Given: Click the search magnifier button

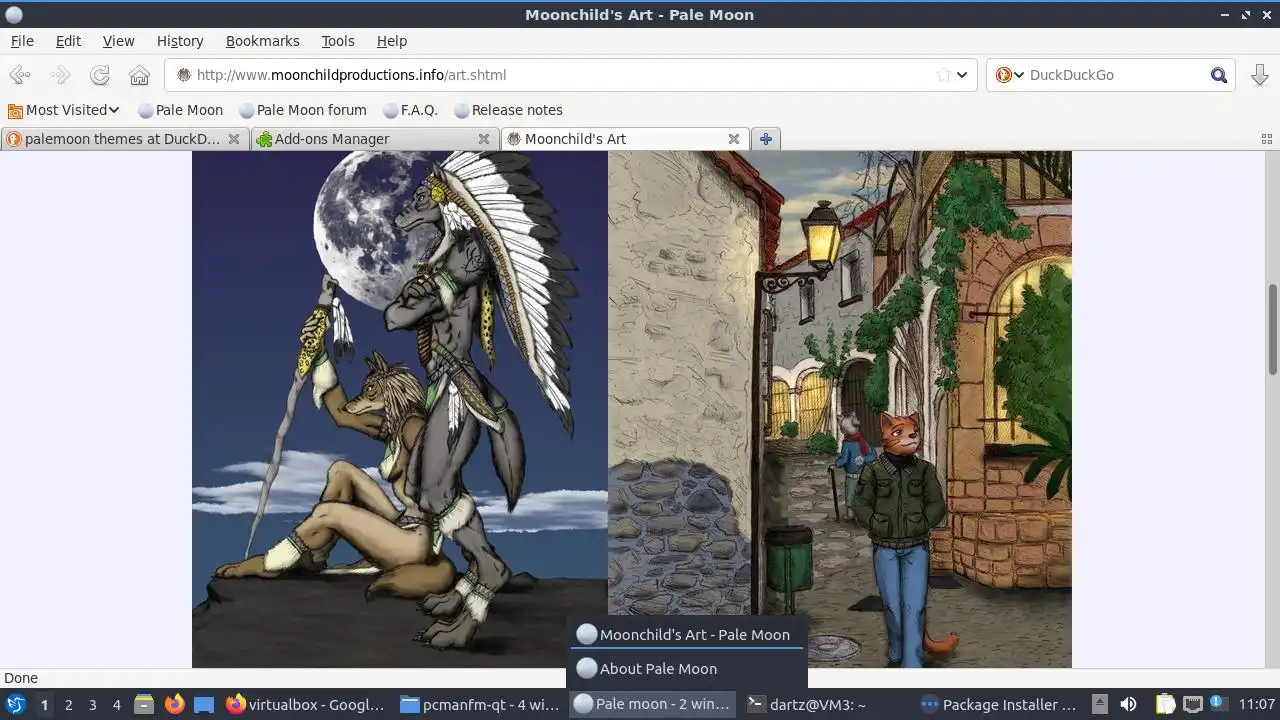Looking at the screenshot, I should pos(1219,75).
